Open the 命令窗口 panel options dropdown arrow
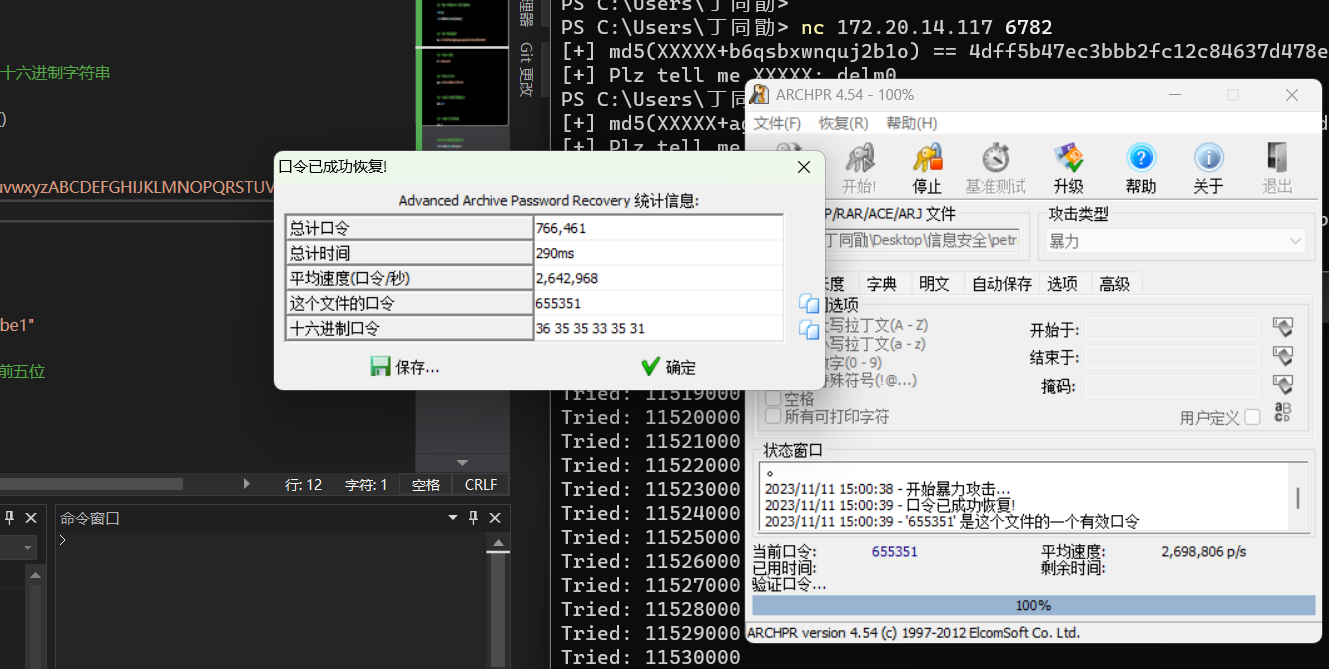Screen dimensions: 1329x669 pyautogui.click(x=452, y=518)
